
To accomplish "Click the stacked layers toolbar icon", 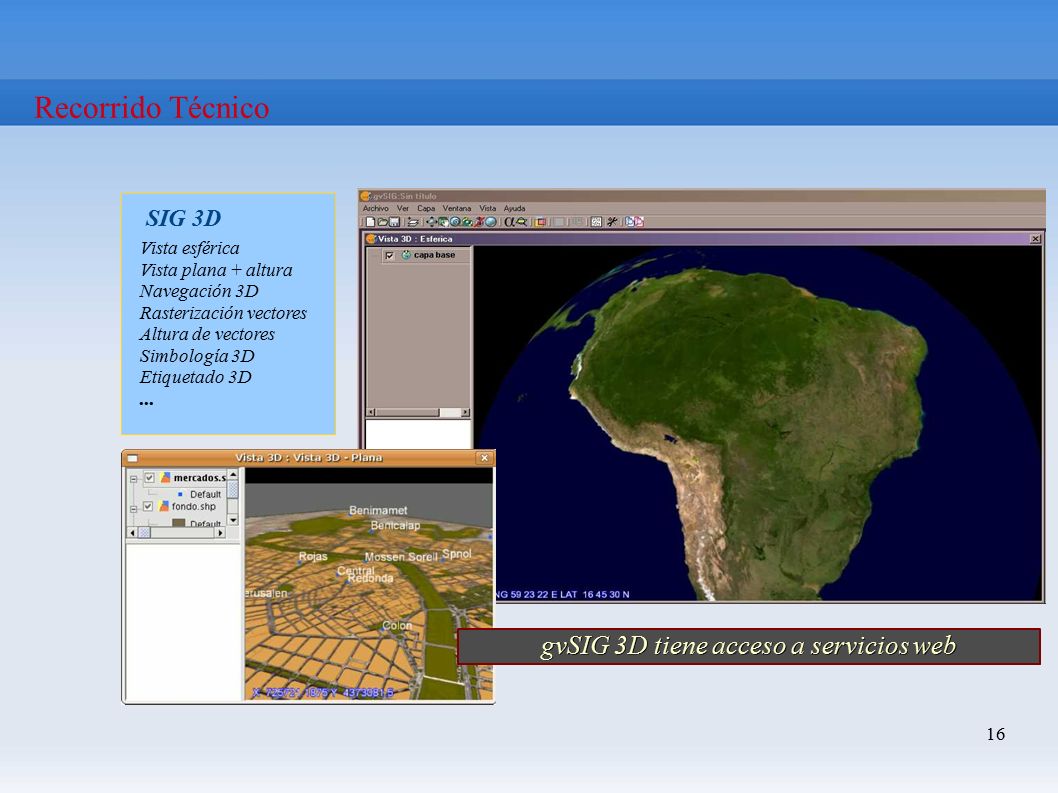I will pos(412,222).
